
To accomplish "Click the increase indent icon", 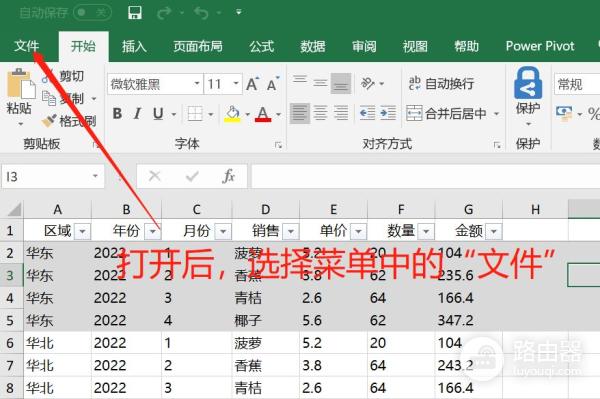I will coord(388,113).
